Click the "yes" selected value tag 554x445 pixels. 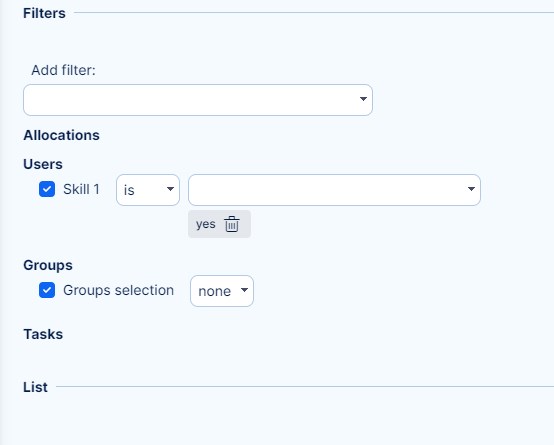click(206, 224)
